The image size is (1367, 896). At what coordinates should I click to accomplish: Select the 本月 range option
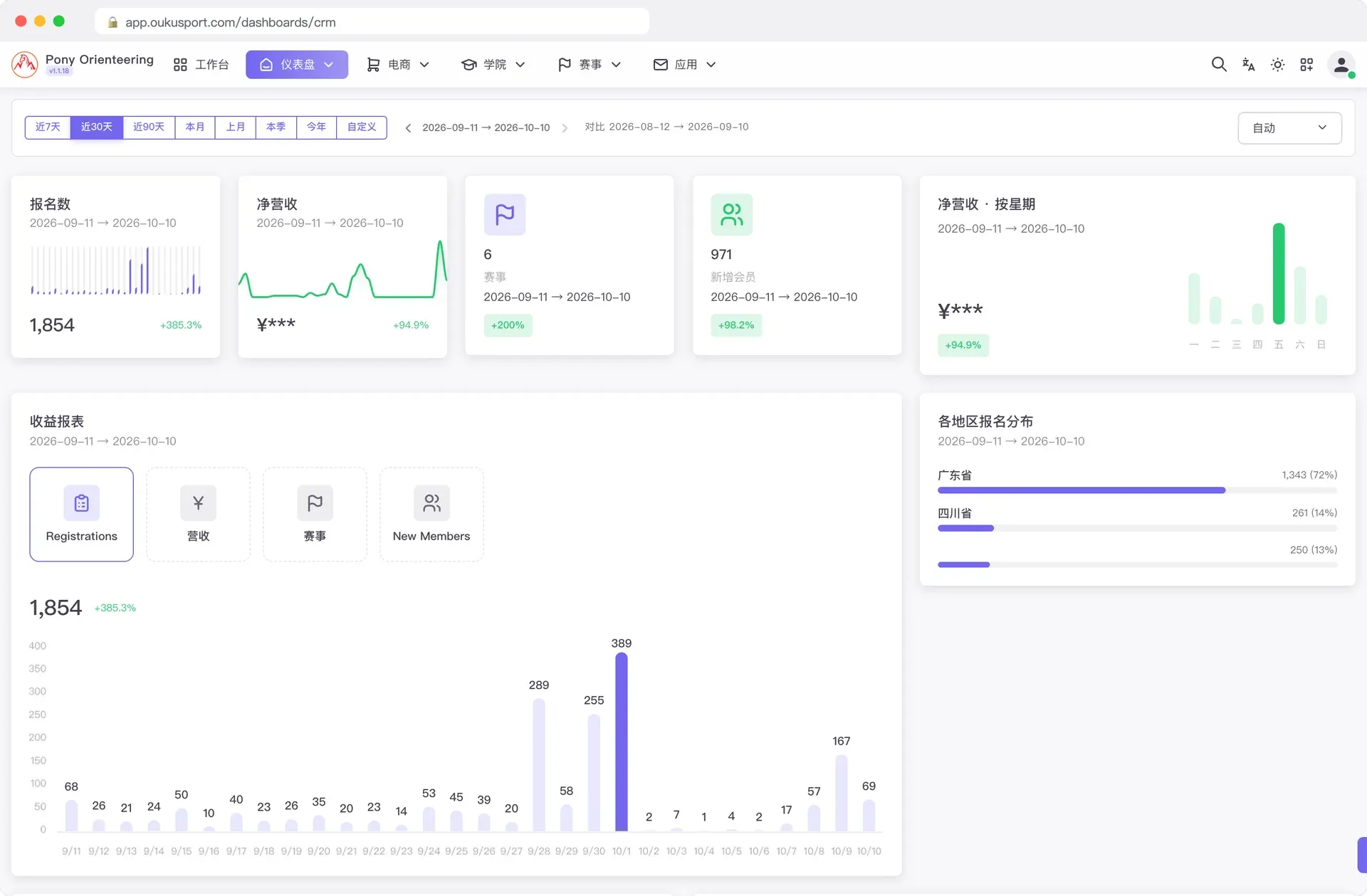[195, 127]
